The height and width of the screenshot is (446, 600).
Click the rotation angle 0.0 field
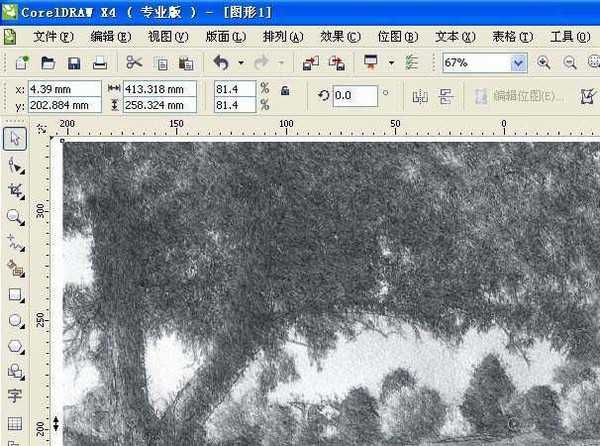point(355,96)
